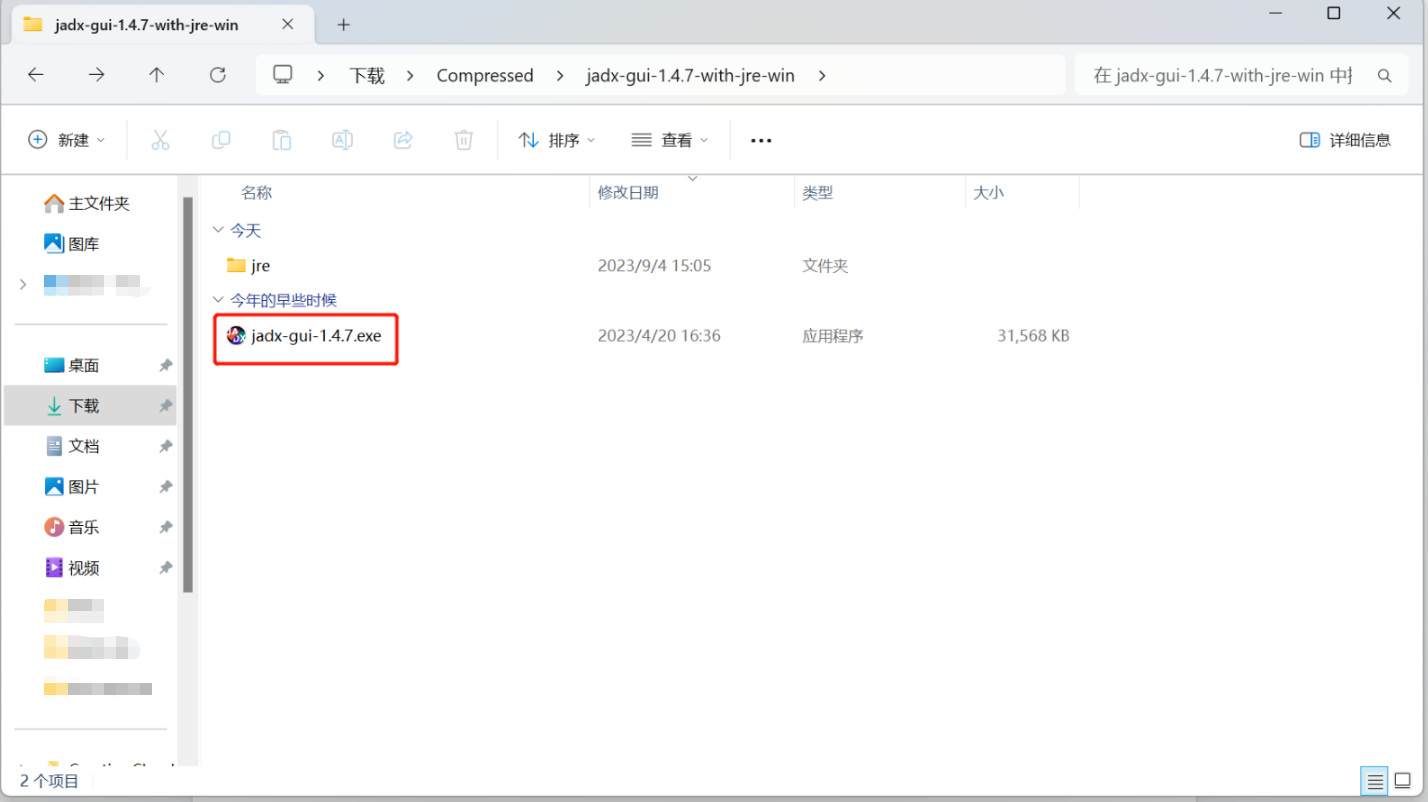Collapse the 今天 file group

click(218, 229)
